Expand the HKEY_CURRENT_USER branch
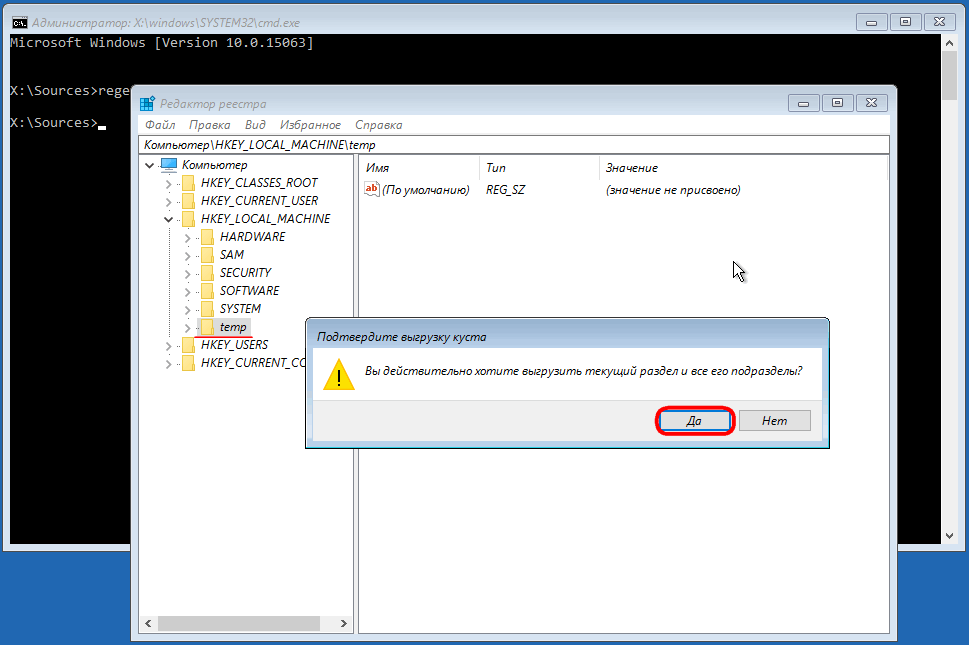This screenshot has height=645, width=969. coord(168,201)
